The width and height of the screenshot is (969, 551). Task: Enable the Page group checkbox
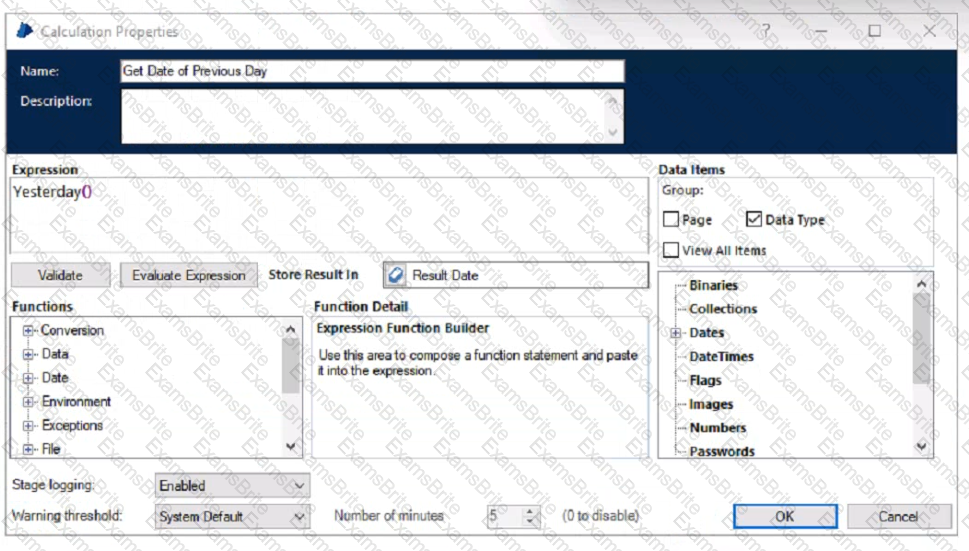(x=672, y=220)
